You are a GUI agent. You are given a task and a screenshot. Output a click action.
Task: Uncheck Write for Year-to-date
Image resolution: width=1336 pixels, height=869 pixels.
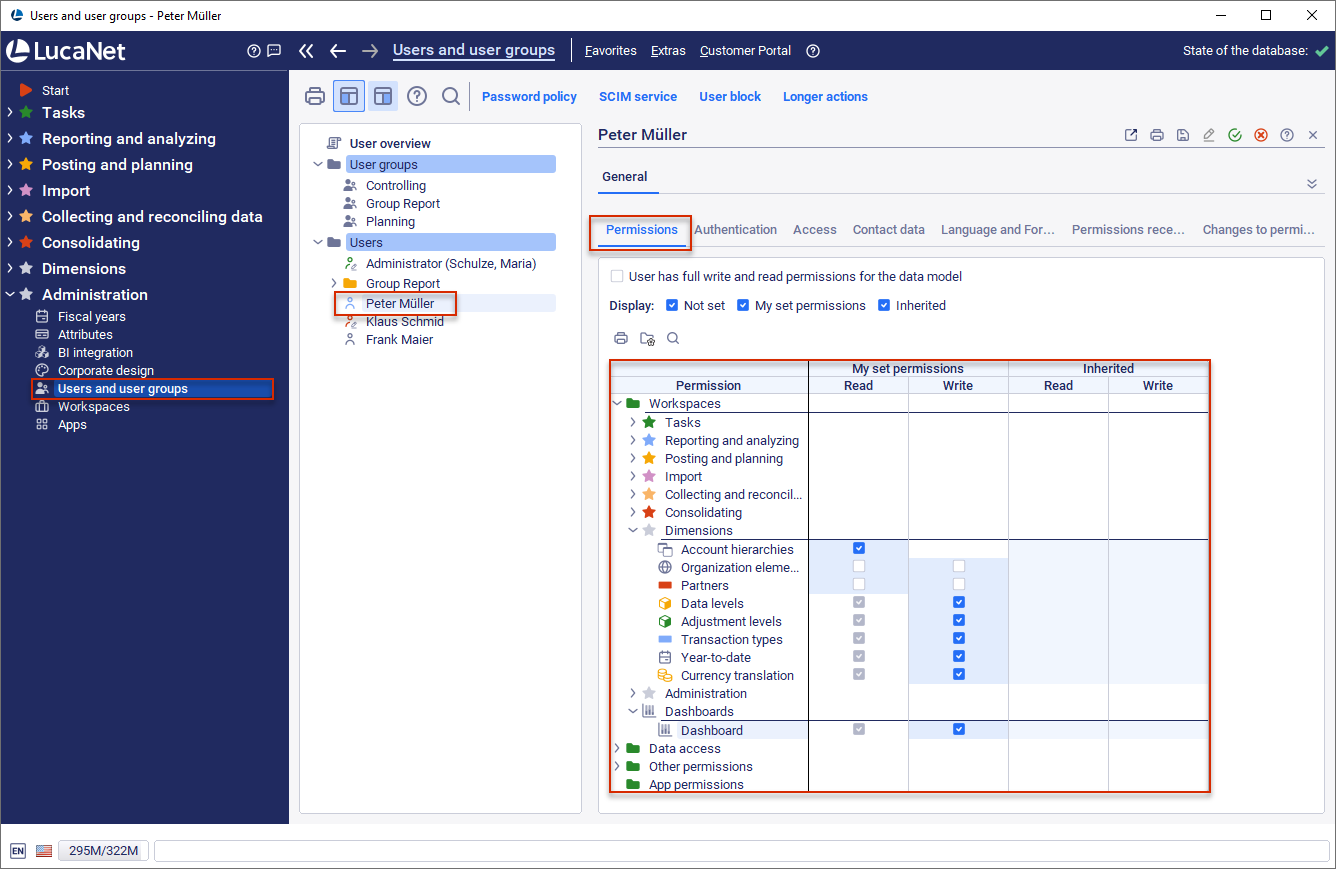click(959, 656)
